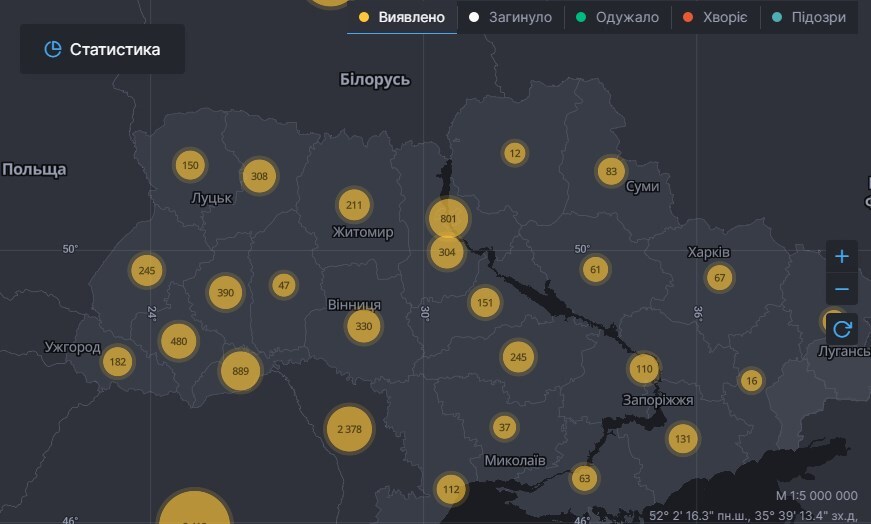Click the 889 cases cluster marker
Screen dimensions: 871x524
tap(240, 371)
